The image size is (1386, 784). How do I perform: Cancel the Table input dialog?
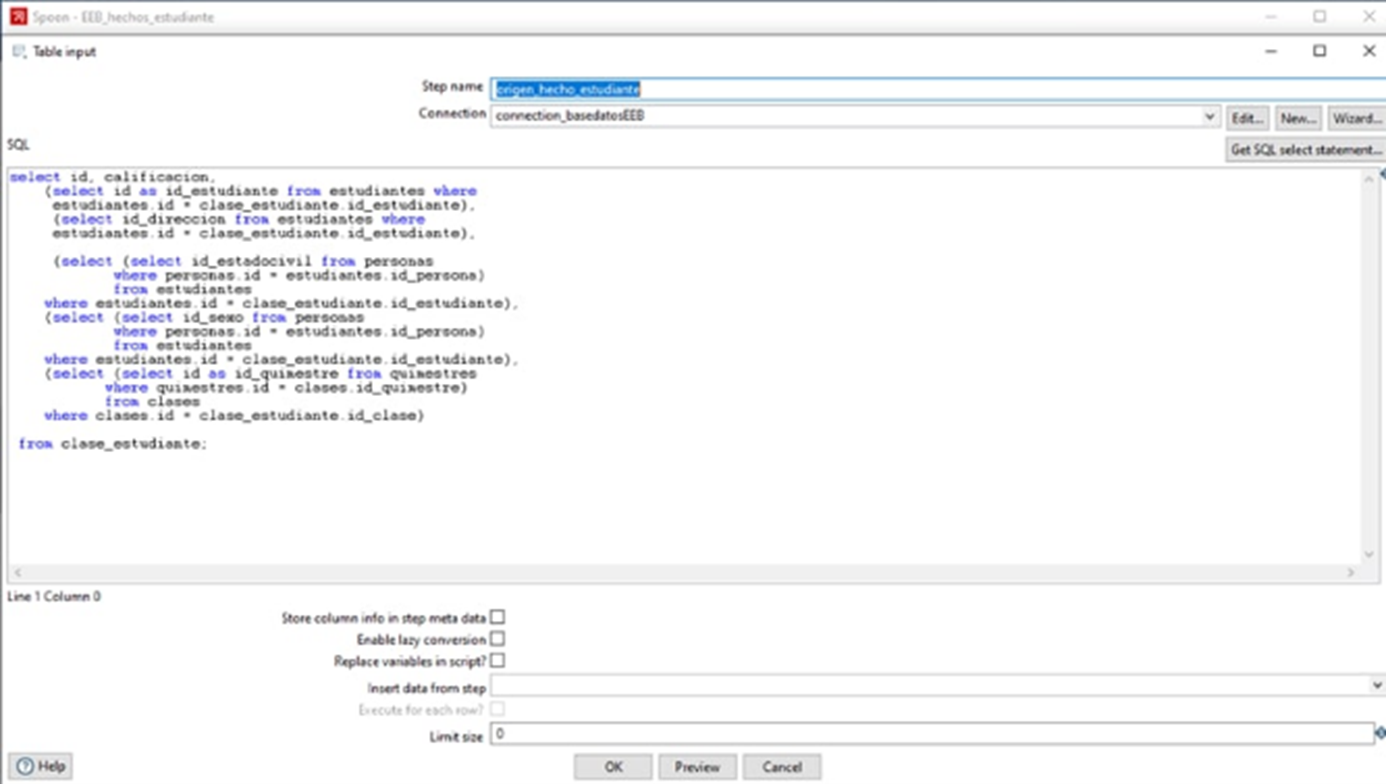coord(782,767)
